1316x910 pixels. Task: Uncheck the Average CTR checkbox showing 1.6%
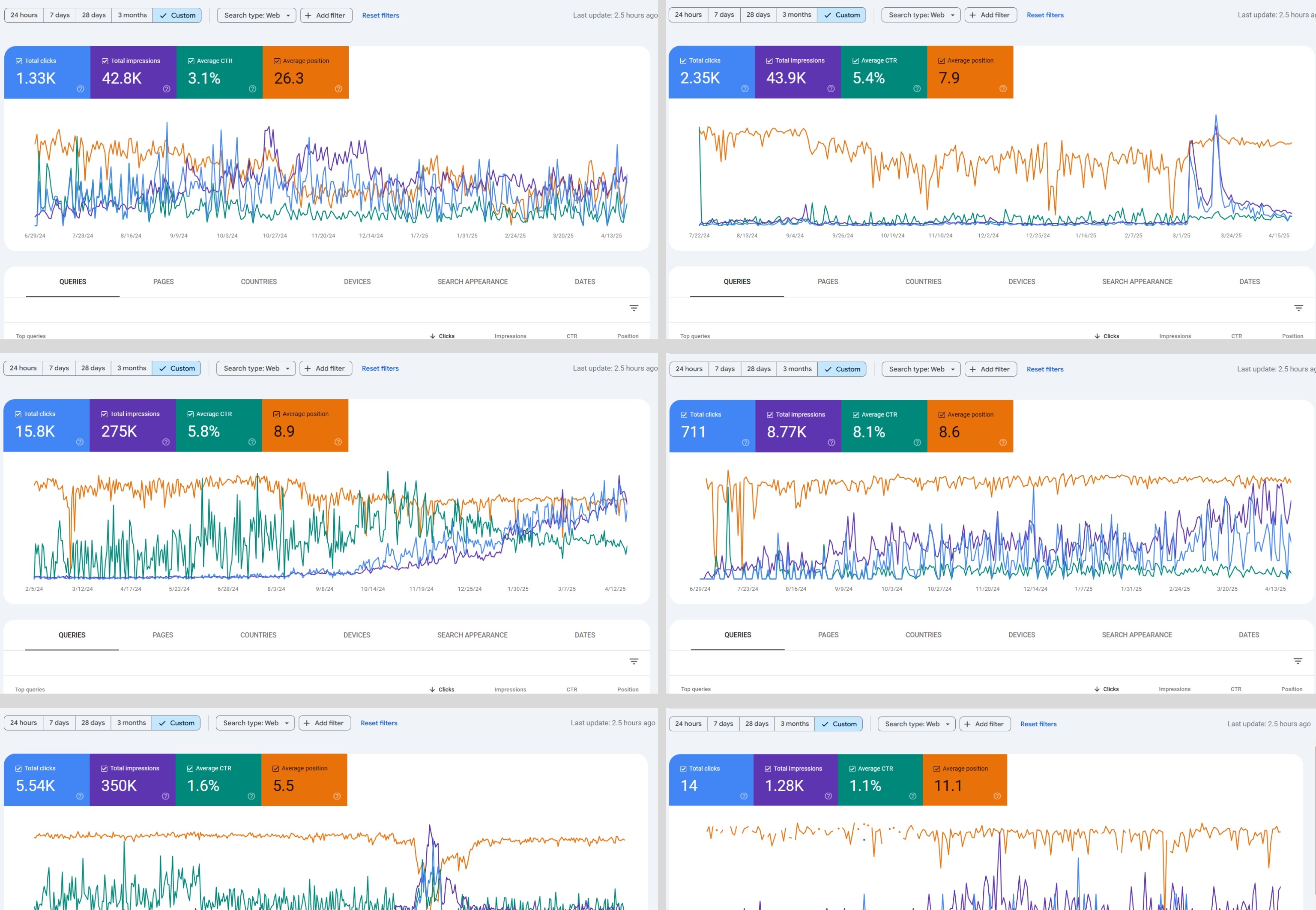click(x=190, y=769)
